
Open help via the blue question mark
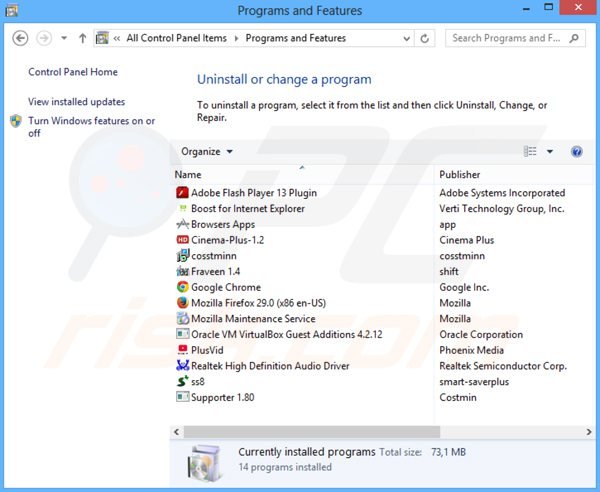[x=576, y=152]
